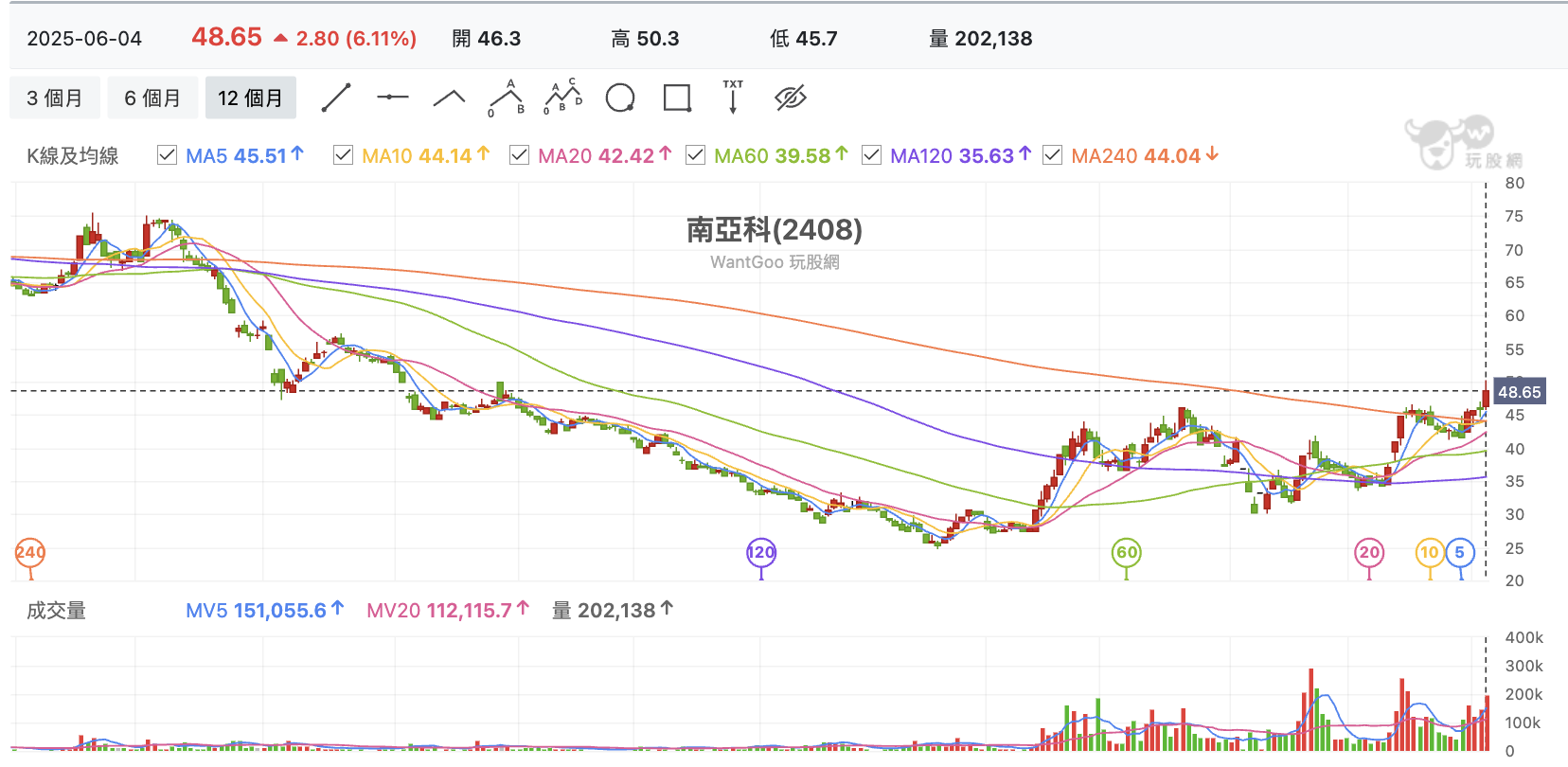Image resolution: width=1568 pixels, height=767 pixels.
Task: Click the MA5 45.51 value label
Action: [244, 155]
